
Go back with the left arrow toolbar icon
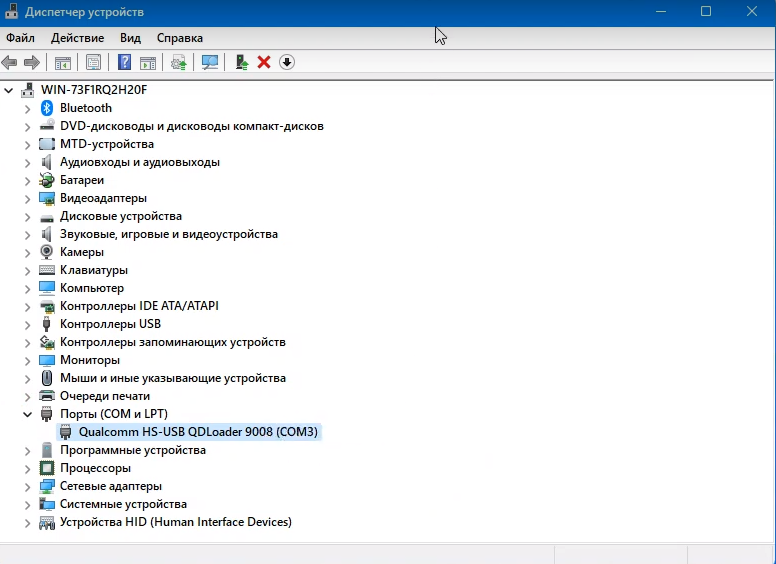click(x=9, y=62)
